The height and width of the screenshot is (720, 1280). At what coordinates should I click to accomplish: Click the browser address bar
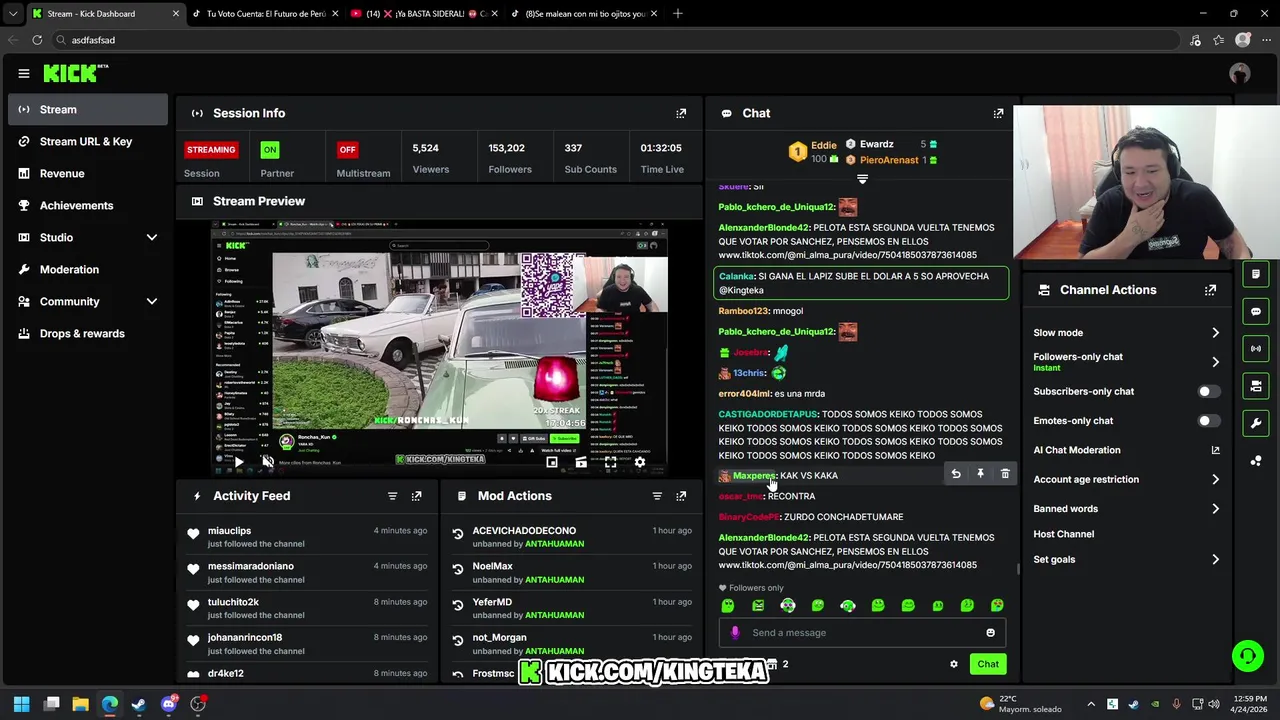615,40
